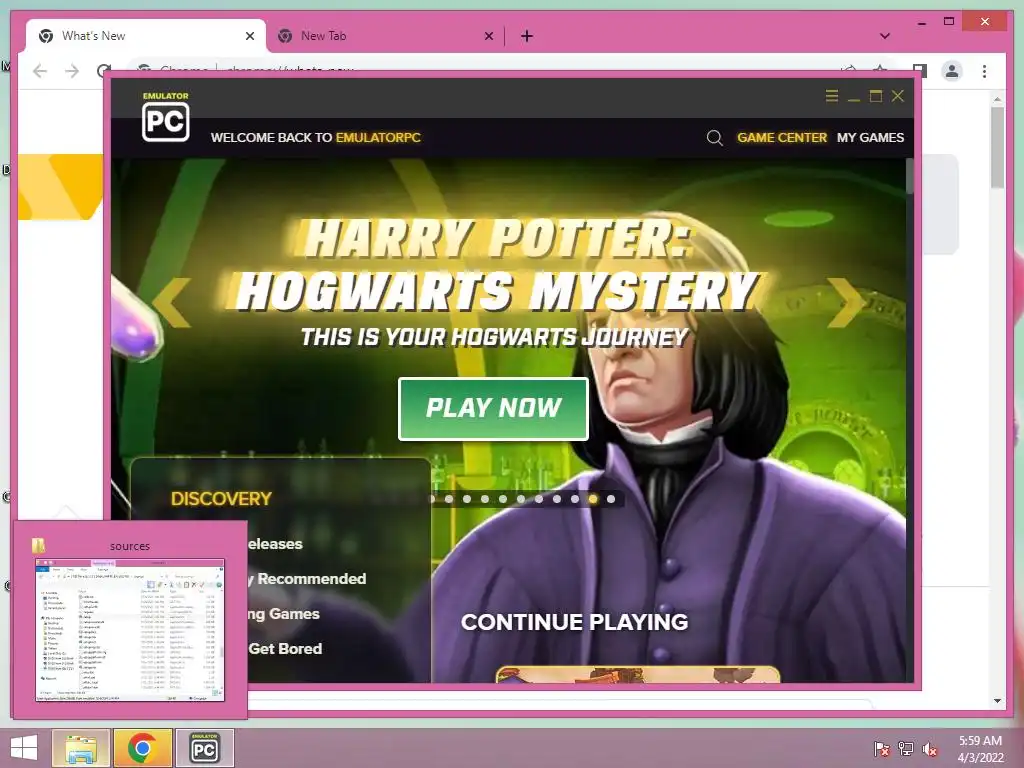1024x768 pixels.
Task: Select the carousel dot just before the yellow one
Action: point(575,499)
